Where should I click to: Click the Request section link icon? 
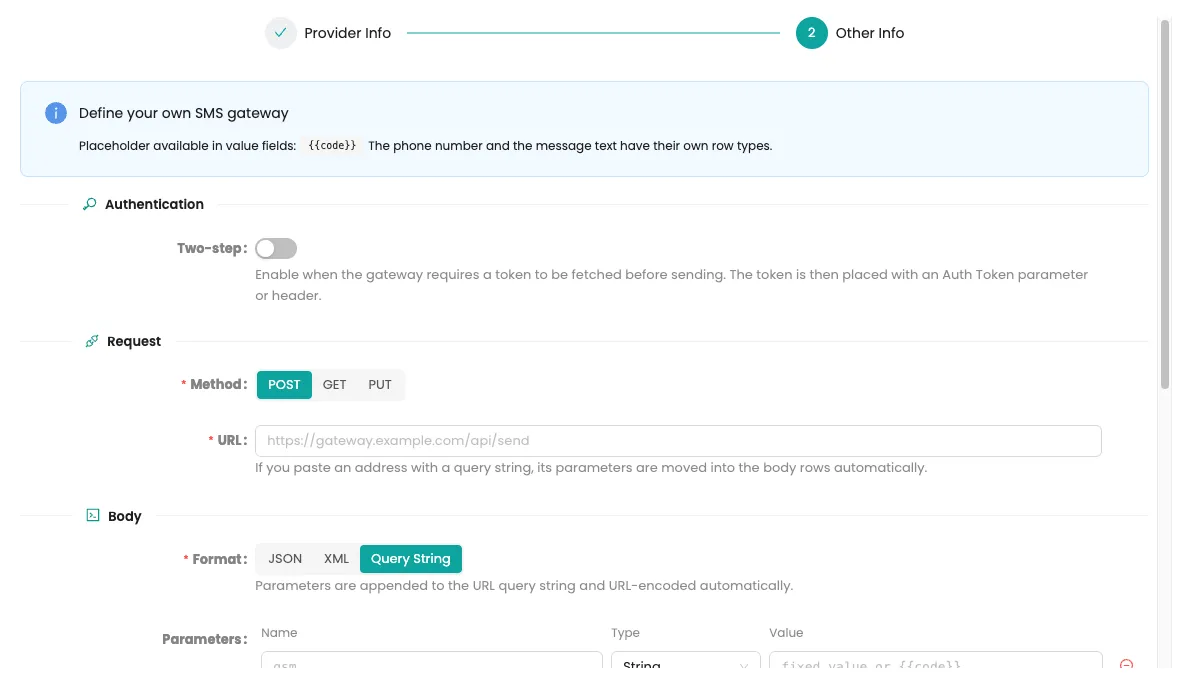[92, 341]
